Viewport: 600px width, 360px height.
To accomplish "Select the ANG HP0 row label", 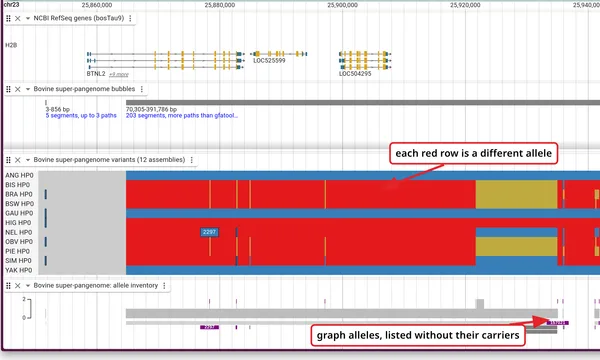I will click(19, 175).
